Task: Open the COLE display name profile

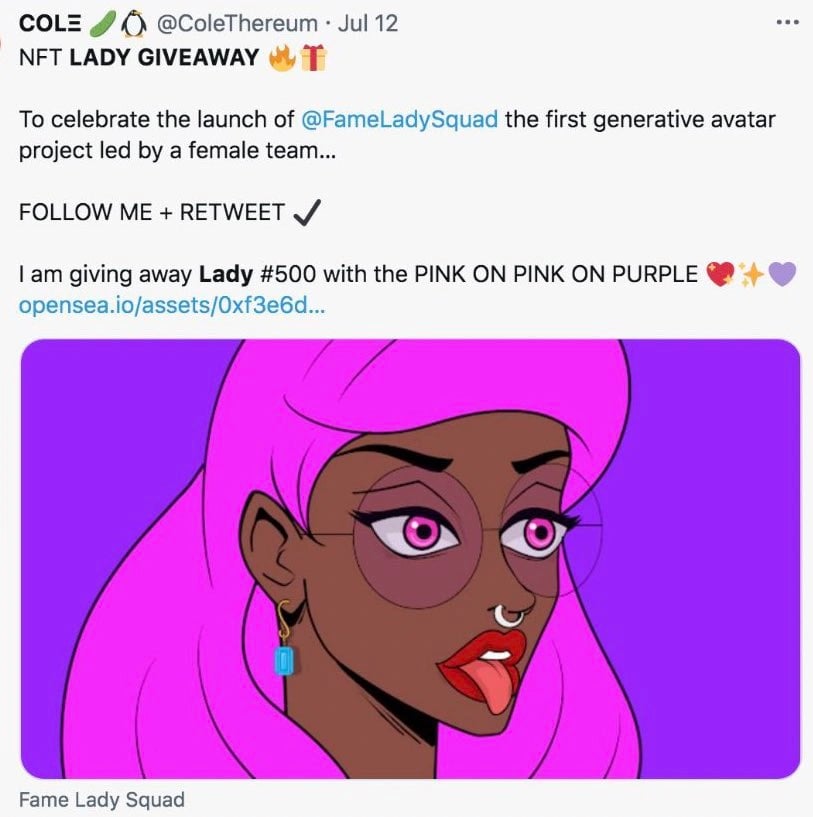Action: [x=50, y=24]
